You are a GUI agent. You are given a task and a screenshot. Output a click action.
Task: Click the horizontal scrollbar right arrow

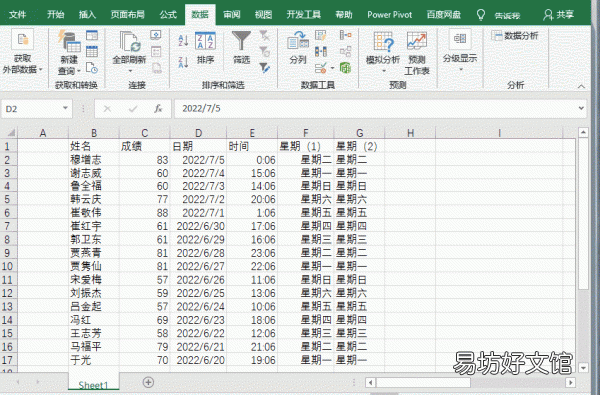[571, 382]
